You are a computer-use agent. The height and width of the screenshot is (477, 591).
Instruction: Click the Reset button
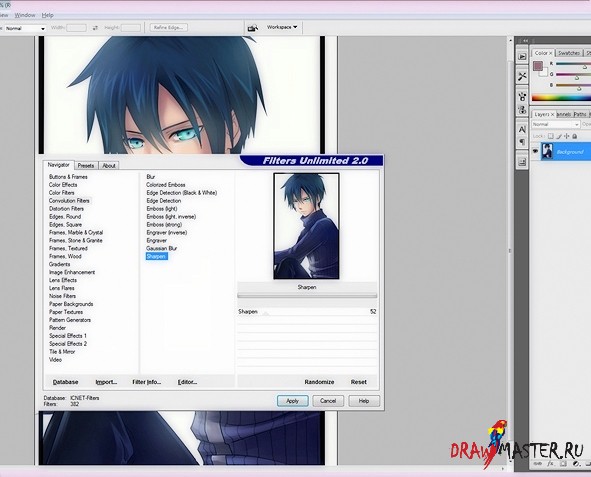pyautogui.click(x=358, y=382)
